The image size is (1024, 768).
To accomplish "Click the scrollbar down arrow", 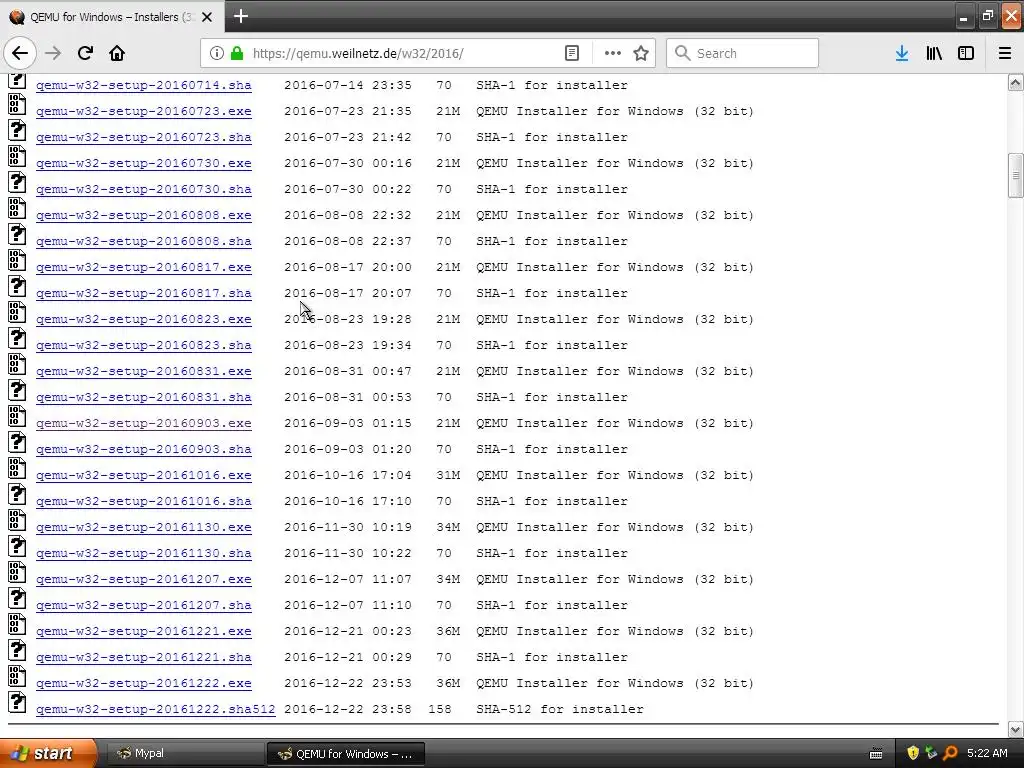I will 1015,729.
